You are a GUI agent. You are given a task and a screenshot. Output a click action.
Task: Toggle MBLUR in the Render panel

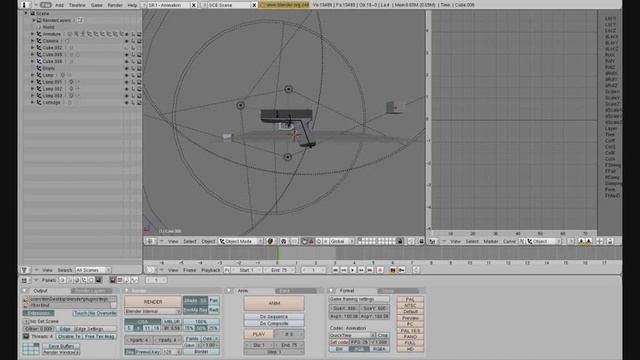pyautogui.click(x=172, y=322)
